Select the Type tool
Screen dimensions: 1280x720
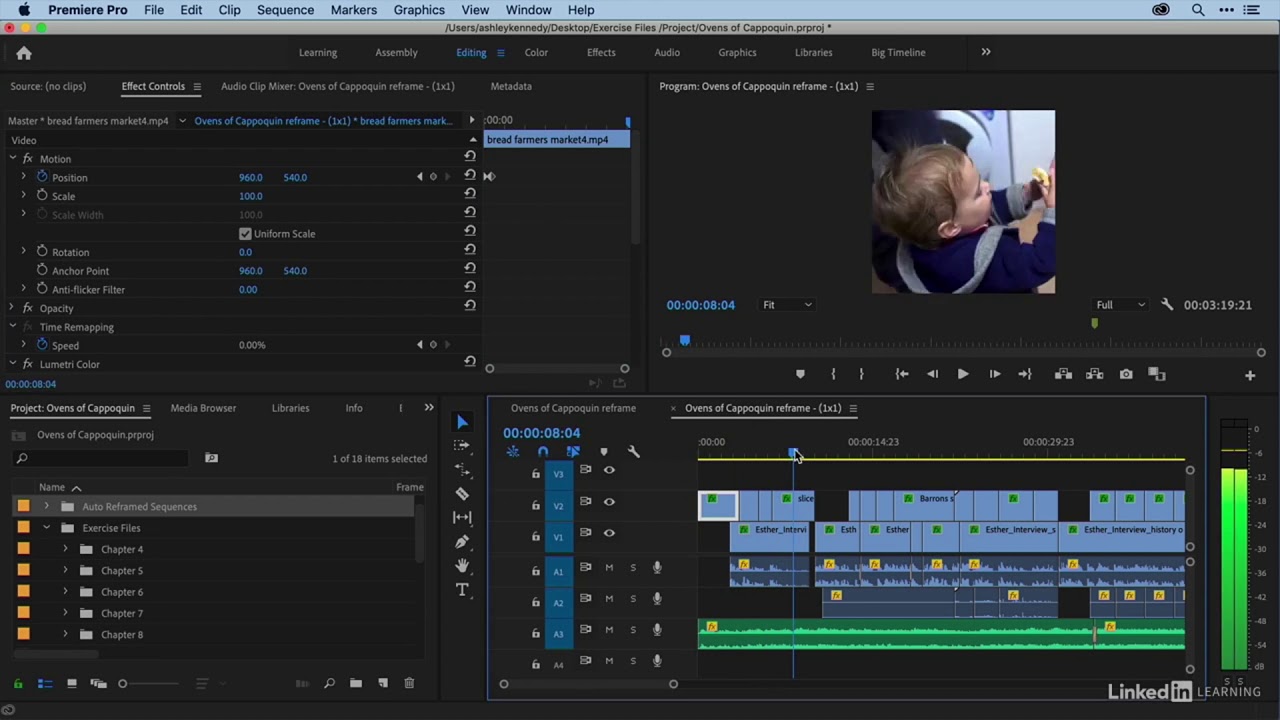point(462,589)
